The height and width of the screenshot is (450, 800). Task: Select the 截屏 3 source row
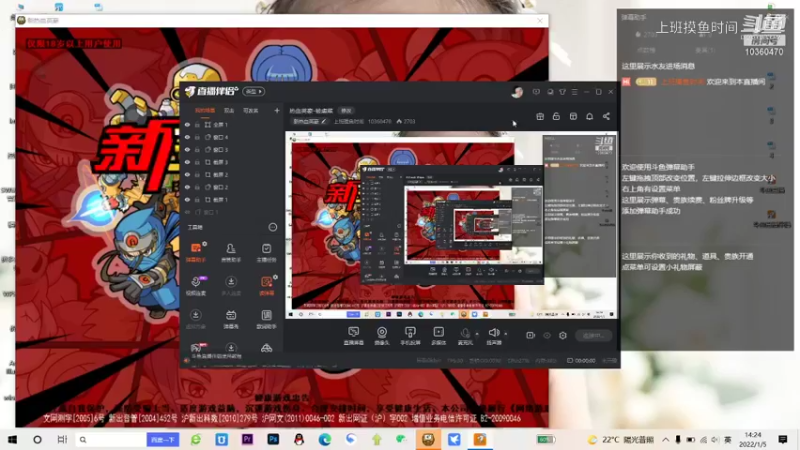pos(232,162)
